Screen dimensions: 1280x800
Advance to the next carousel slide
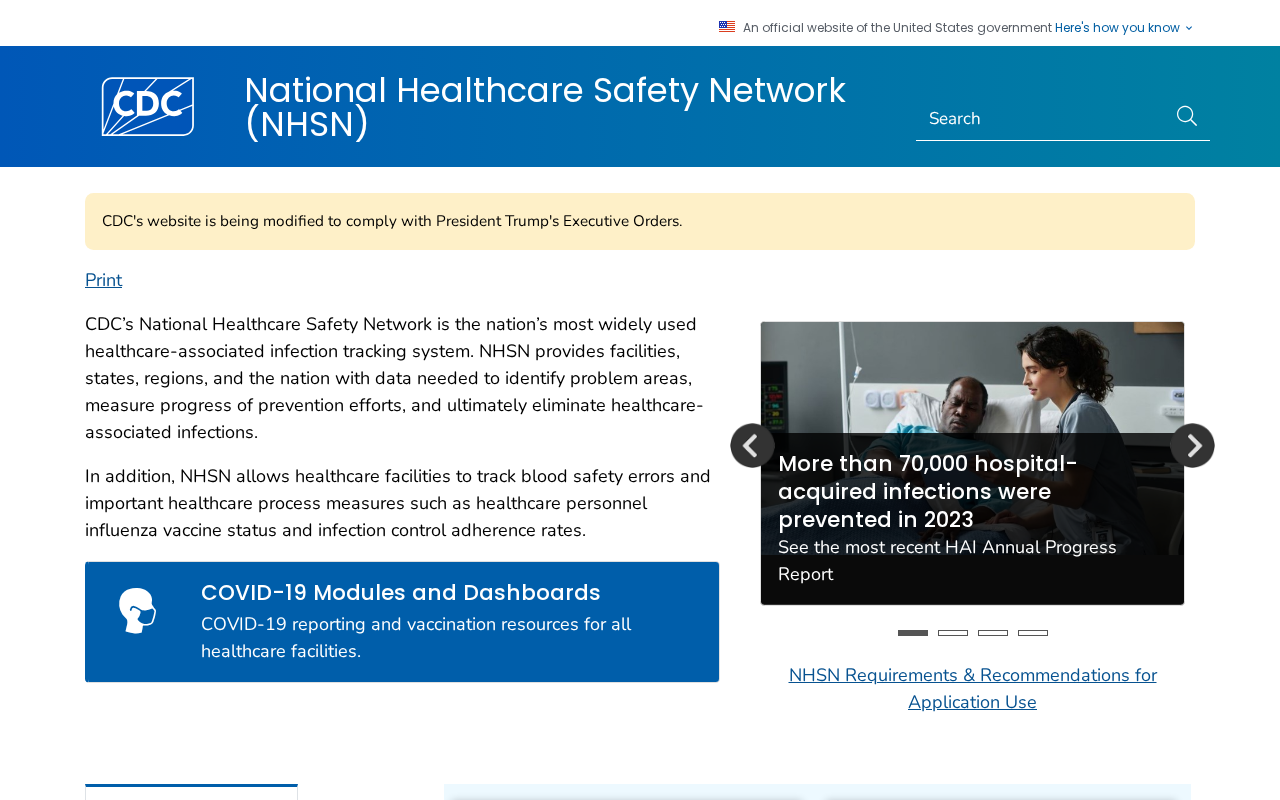pos(1192,445)
